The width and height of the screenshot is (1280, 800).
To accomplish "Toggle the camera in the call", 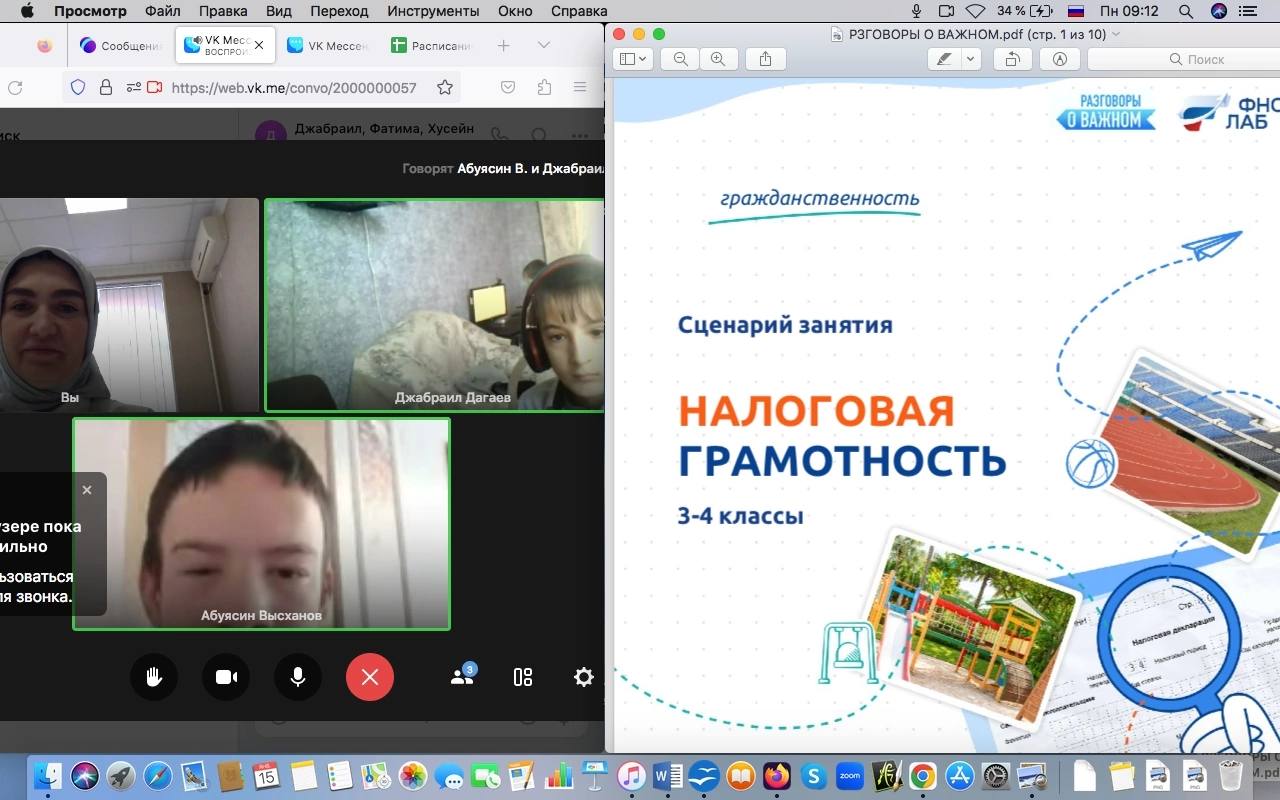I will coord(226,677).
